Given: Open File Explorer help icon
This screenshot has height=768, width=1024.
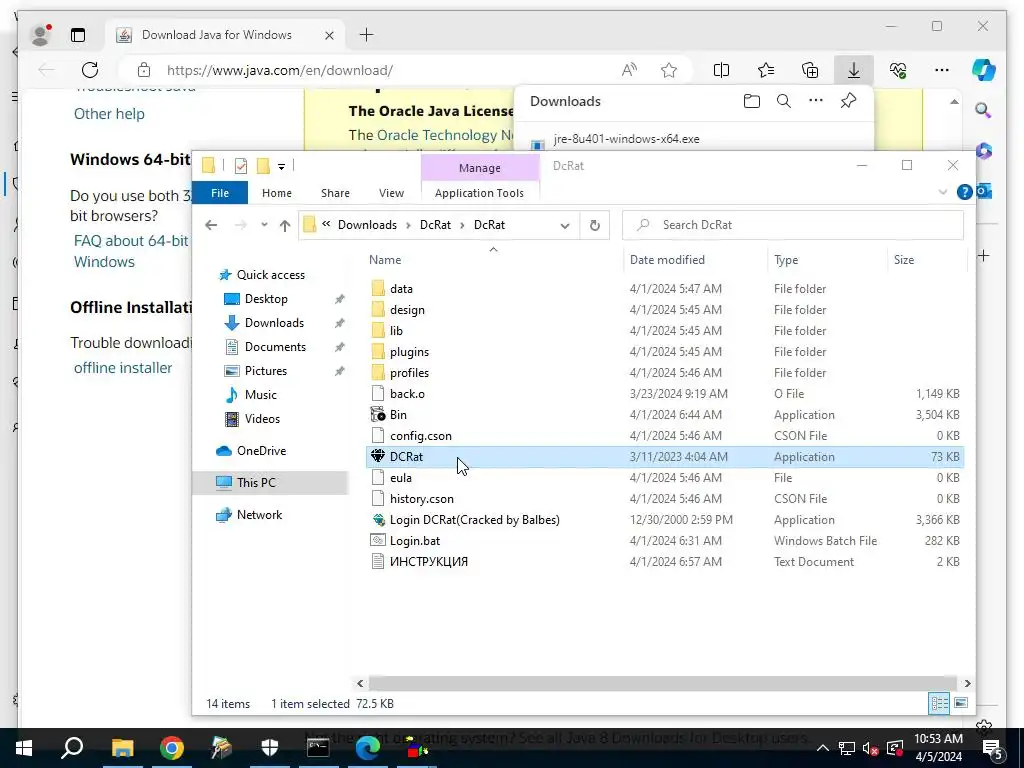Looking at the screenshot, I should (x=964, y=192).
